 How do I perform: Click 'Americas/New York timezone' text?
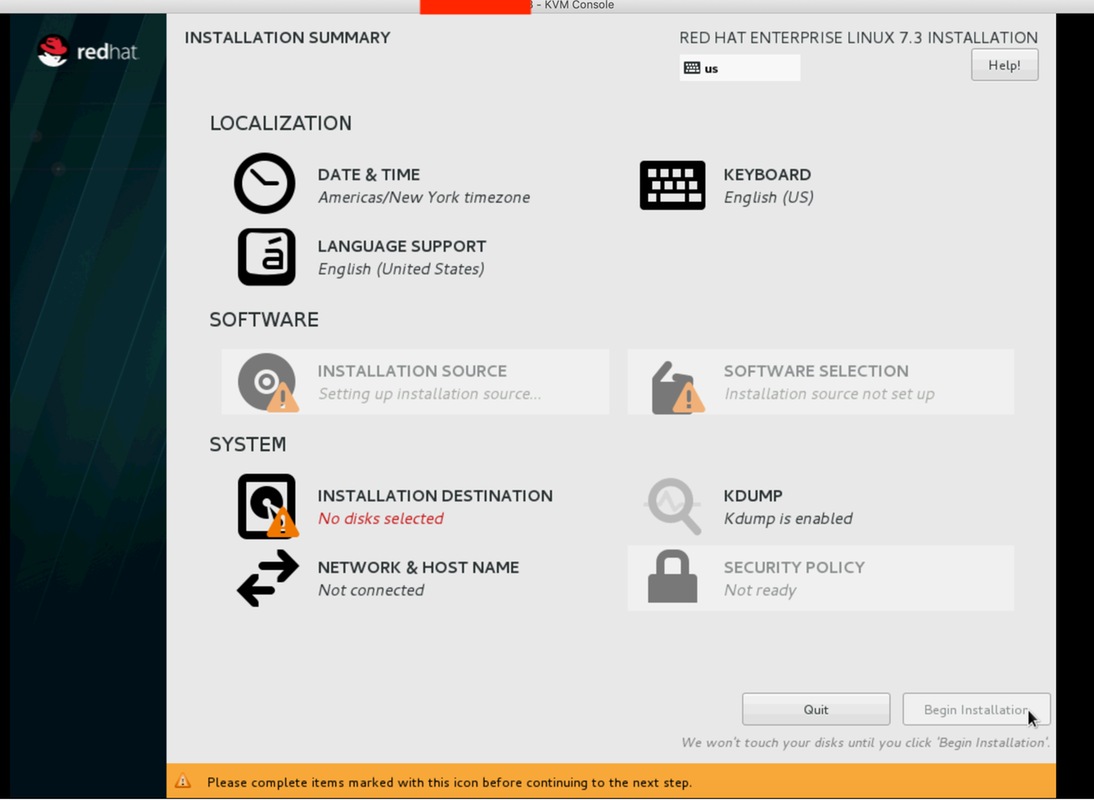(424, 197)
